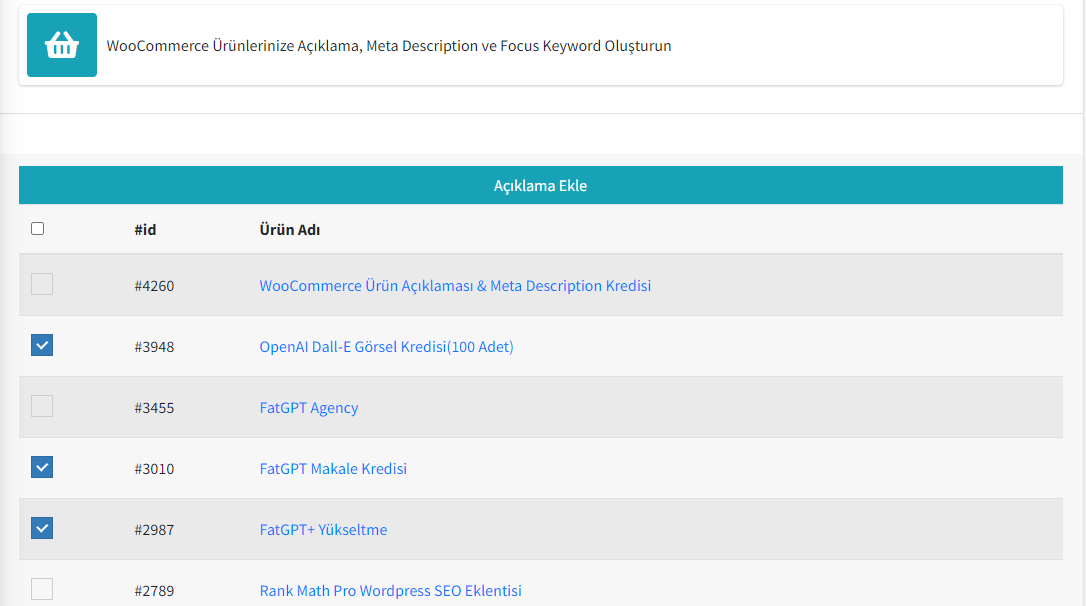Viewport: 1086px width, 606px height.
Task: Uncheck the box for FatGPT+ Yükseltme
Action: pyautogui.click(x=42, y=528)
